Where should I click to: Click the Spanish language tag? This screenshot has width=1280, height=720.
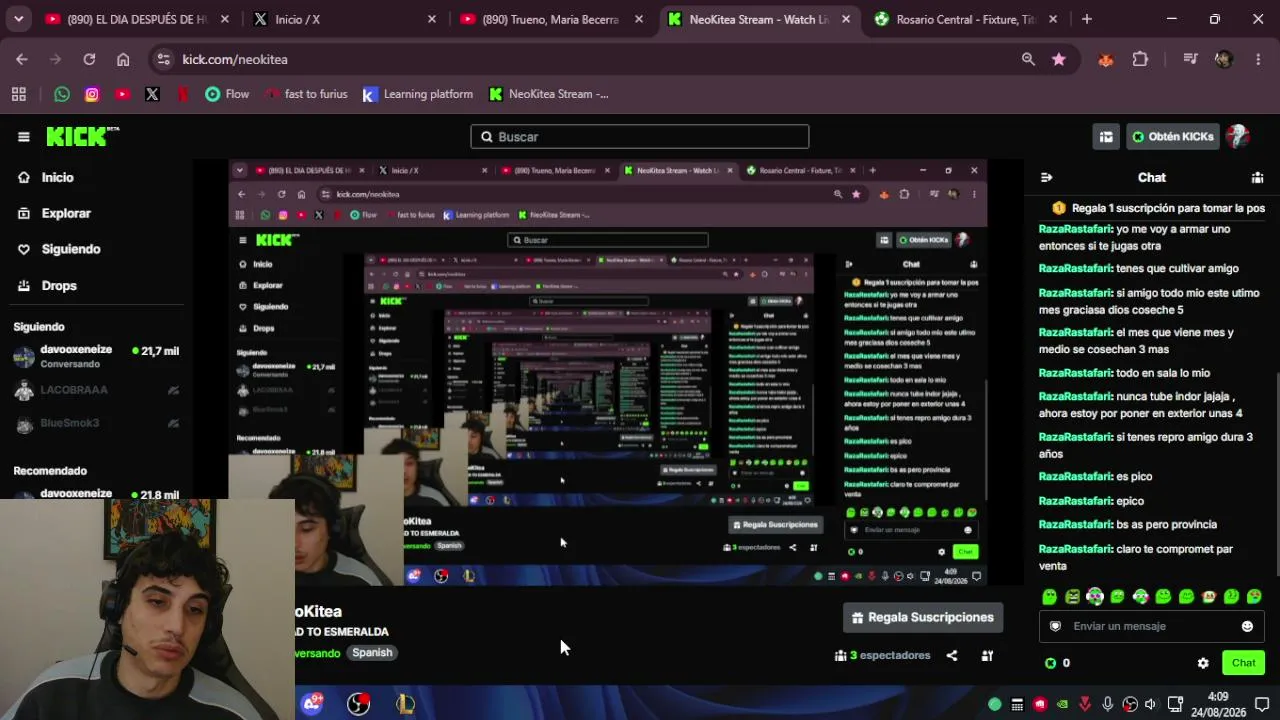(372, 652)
